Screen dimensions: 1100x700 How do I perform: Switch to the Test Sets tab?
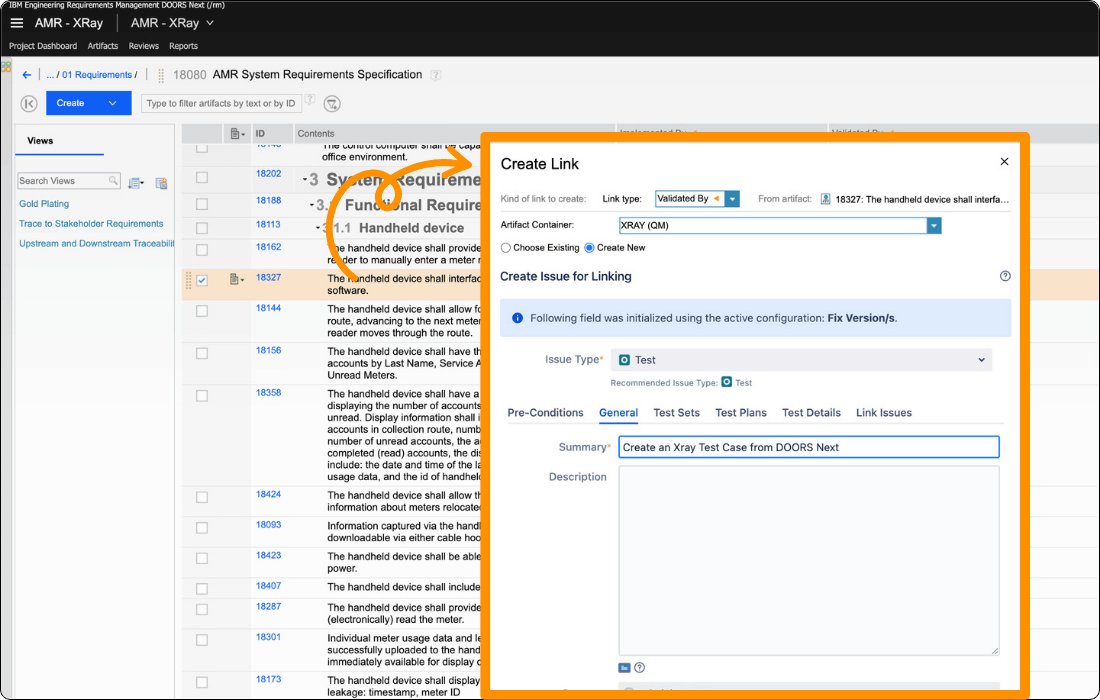(x=676, y=412)
